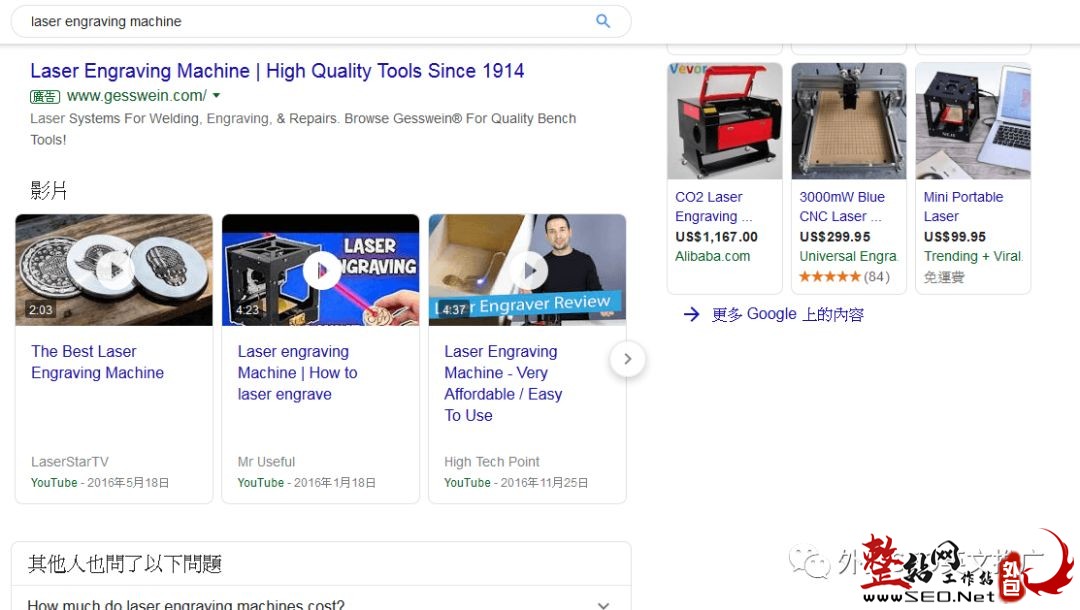Viewport: 1080px width, 610px height.
Task: Open the CO2 Laser Engraving product image
Action: click(x=725, y=121)
